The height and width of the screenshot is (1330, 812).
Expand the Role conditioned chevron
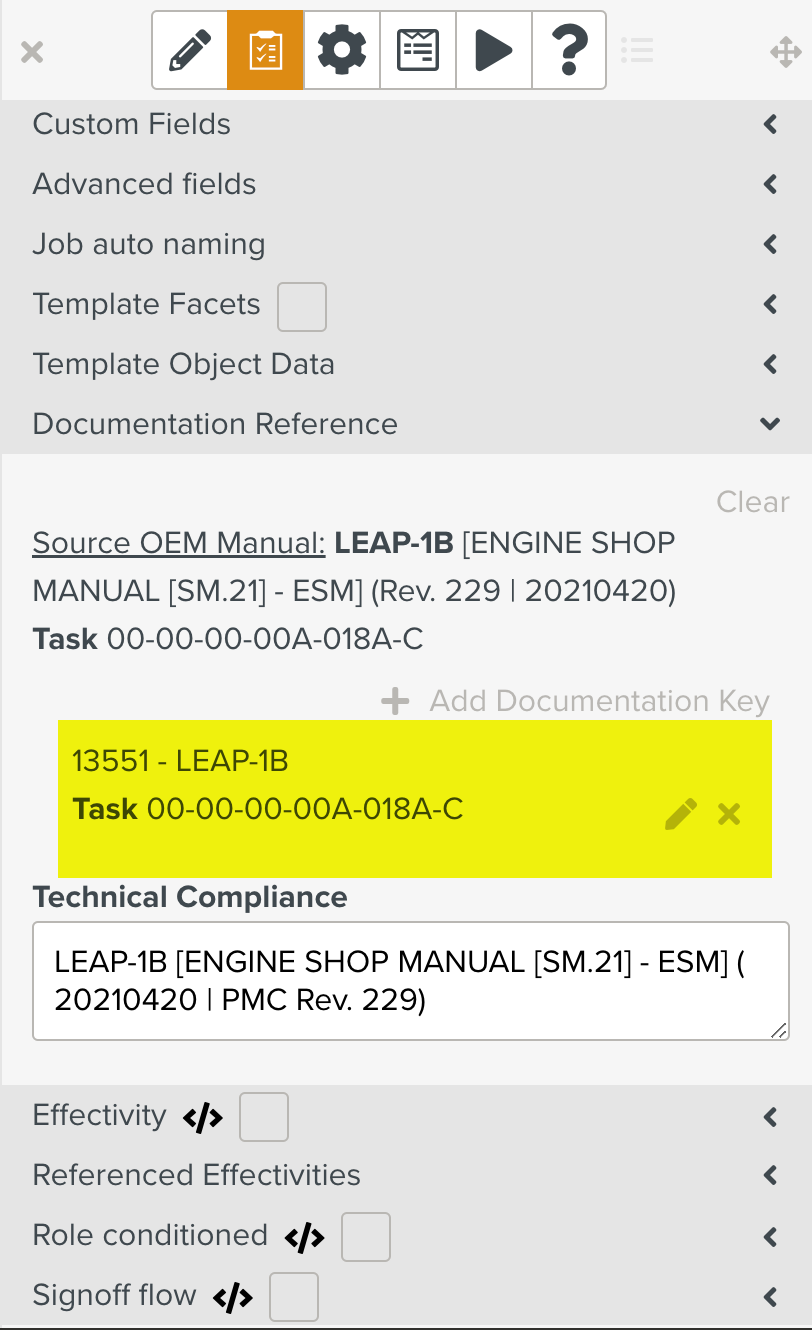click(770, 1237)
